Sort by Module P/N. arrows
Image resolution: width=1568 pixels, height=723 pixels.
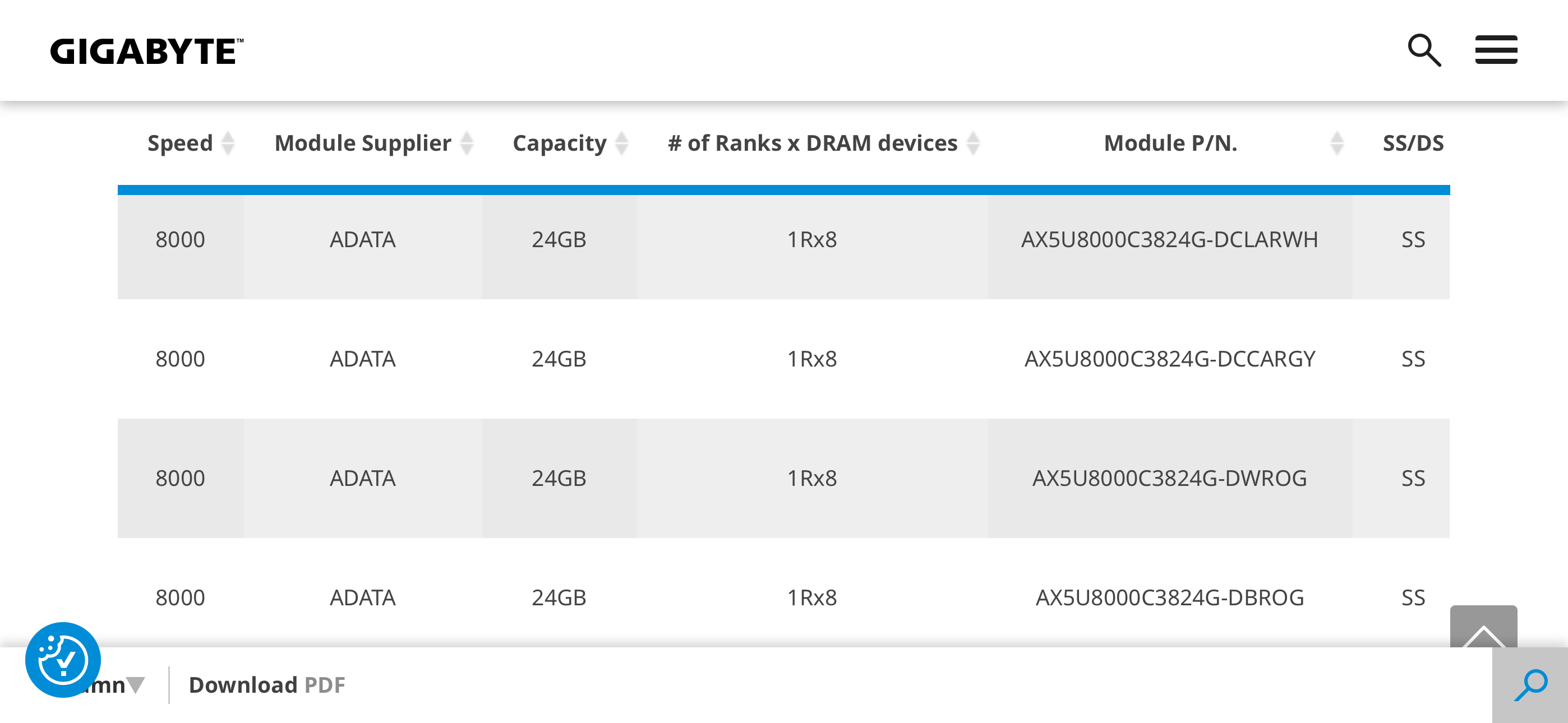1337,143
